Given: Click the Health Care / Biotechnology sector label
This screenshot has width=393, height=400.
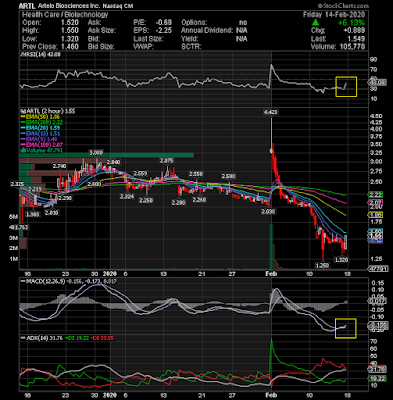Looking at the screenshot, I should pos(65,15).
